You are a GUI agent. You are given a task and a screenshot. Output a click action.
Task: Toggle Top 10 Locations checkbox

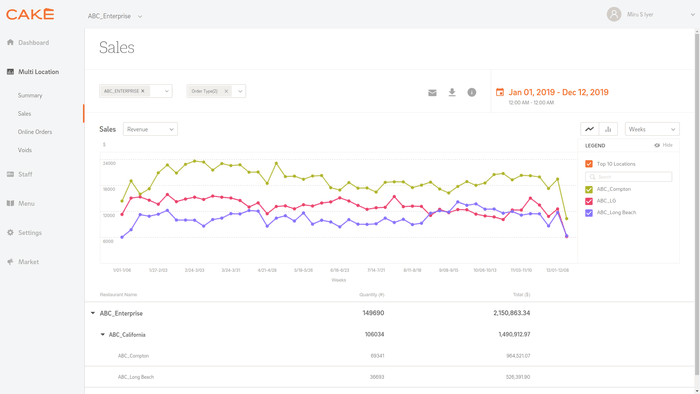coord(589,164)
